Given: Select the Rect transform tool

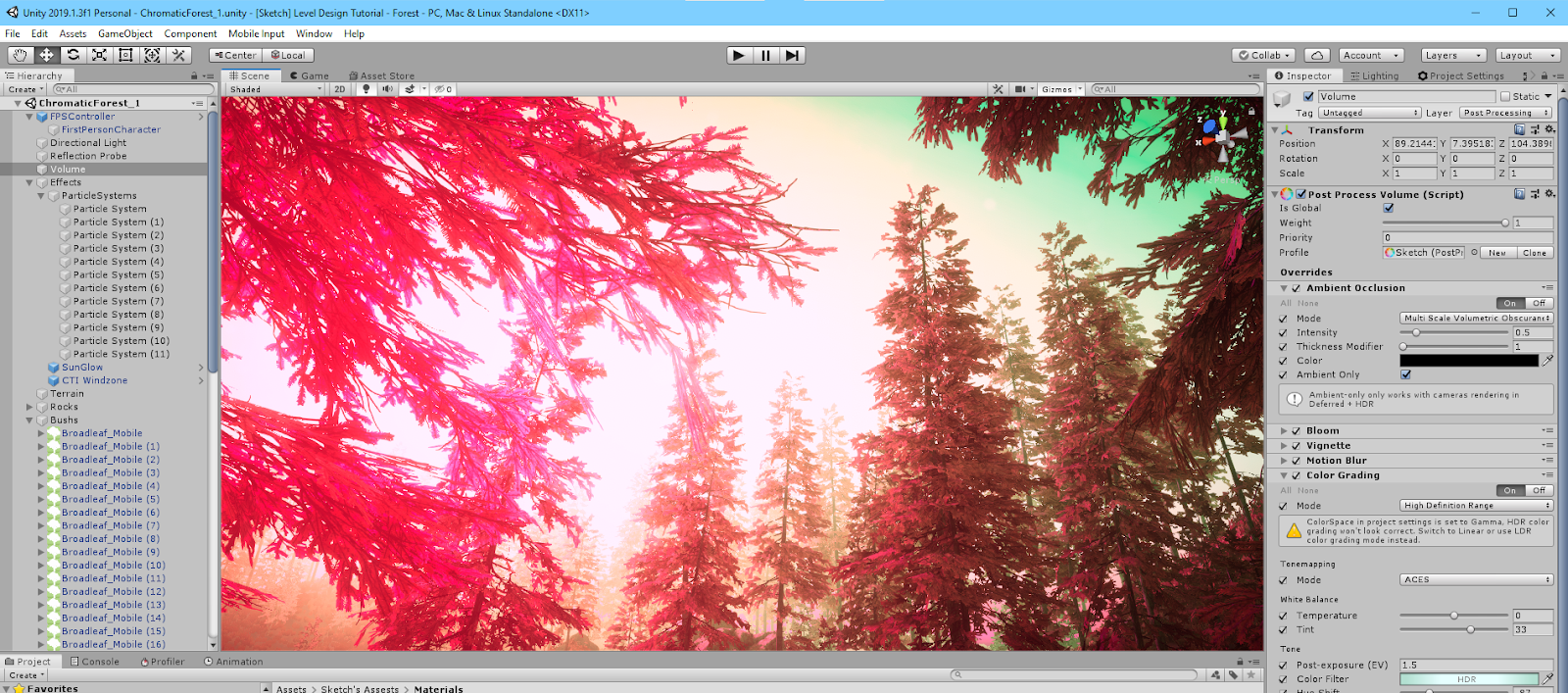Looking at the screenshot, I should tap(125, 55).
